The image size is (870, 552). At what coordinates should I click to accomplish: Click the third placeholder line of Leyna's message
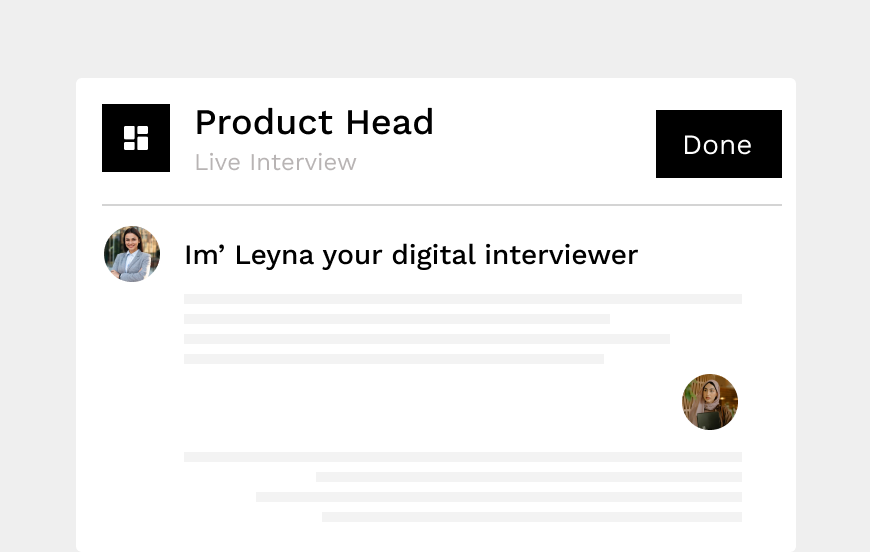(x=426, y=339)
